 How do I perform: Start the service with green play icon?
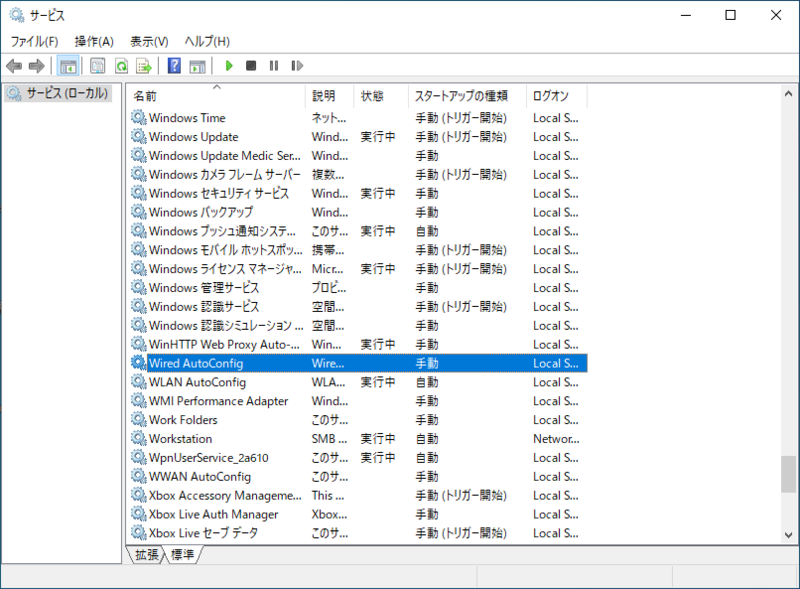229,66
